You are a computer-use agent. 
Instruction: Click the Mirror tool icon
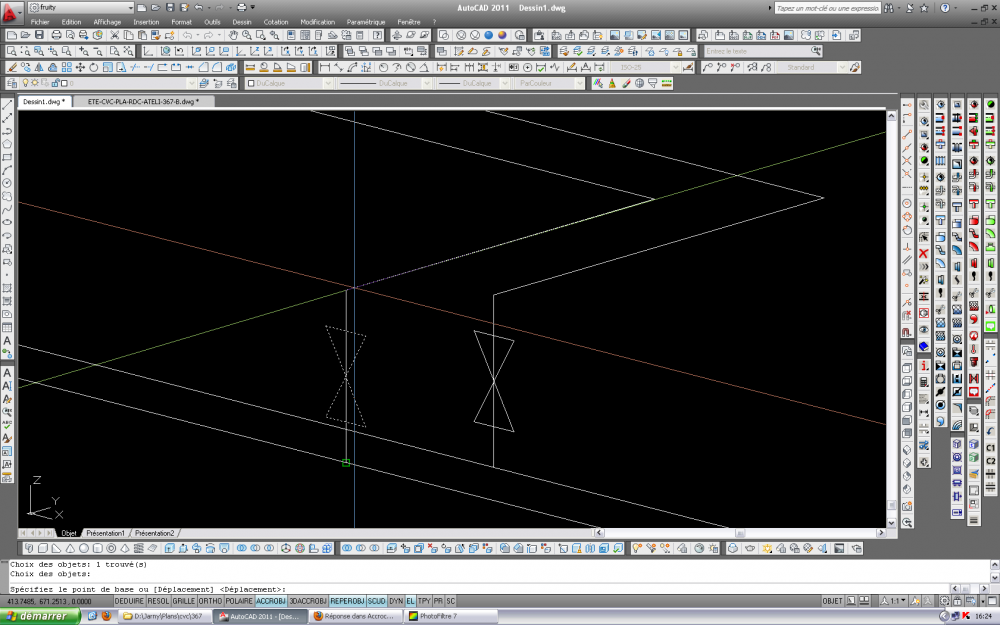pyautogui.click(x=39, y=67)
